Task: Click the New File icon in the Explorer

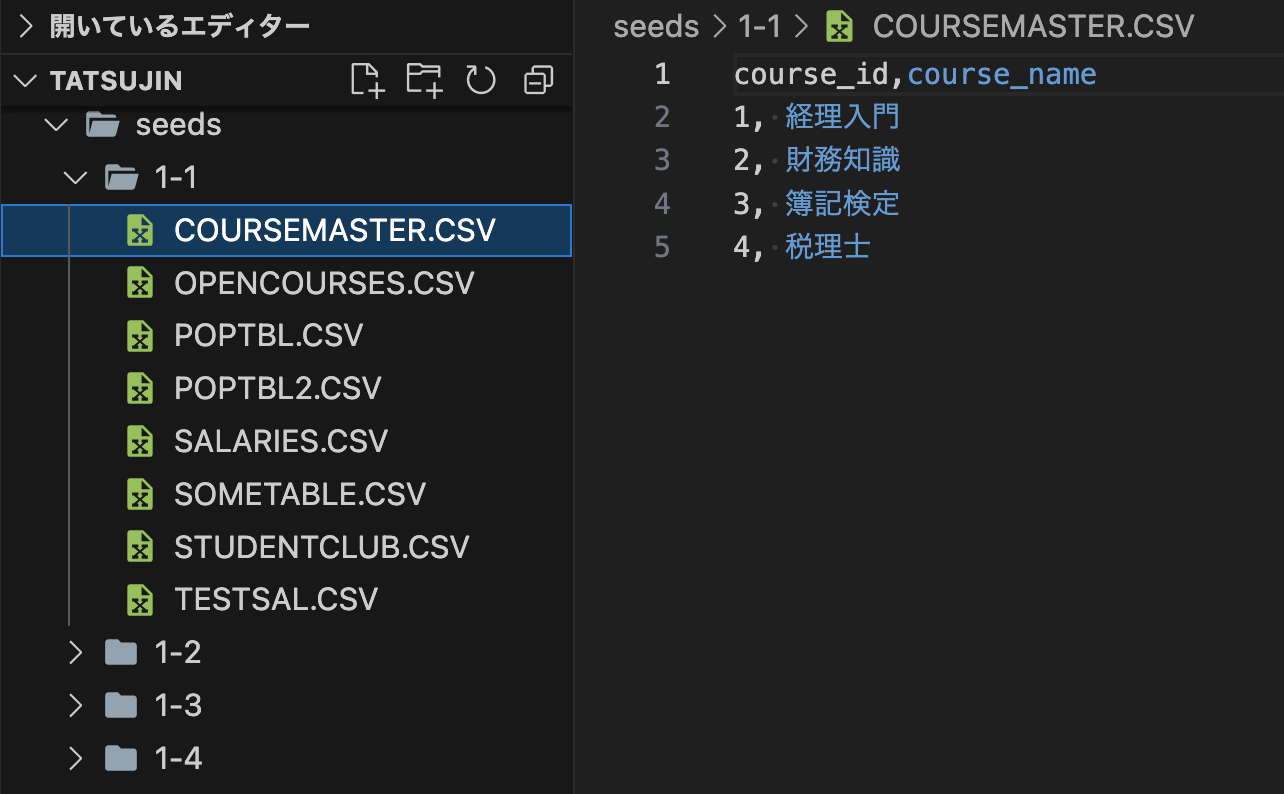Action: click(366, 80)
